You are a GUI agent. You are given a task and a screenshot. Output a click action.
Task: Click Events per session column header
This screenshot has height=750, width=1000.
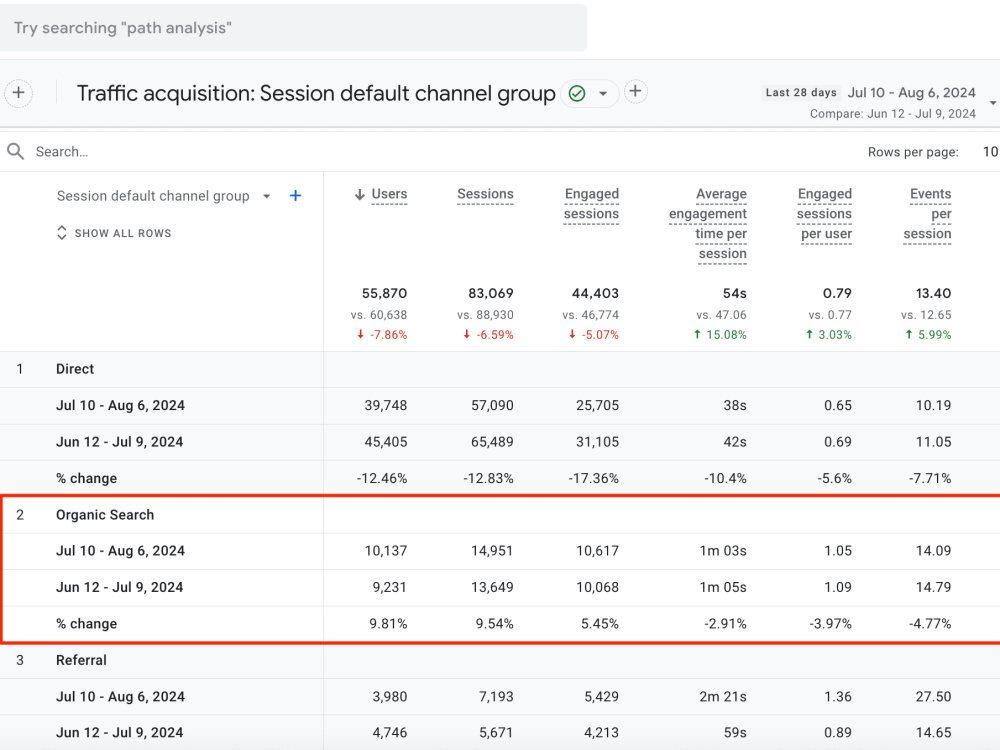coord(927,214)
